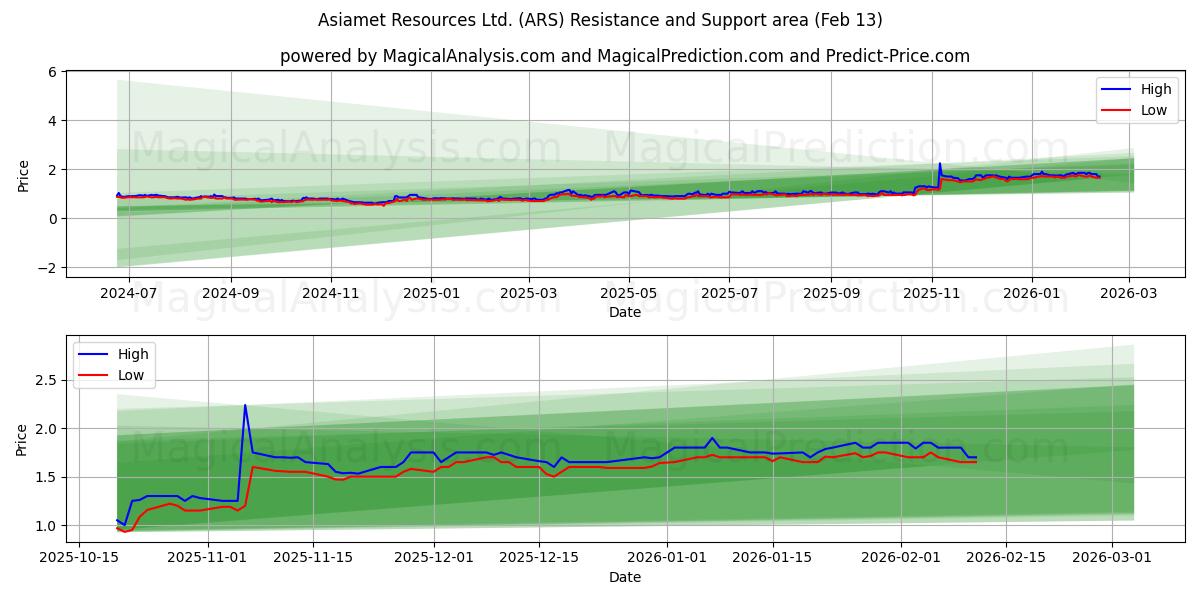Click the '2025-12-01' bottom axis tick label

(x=433, y=558)
